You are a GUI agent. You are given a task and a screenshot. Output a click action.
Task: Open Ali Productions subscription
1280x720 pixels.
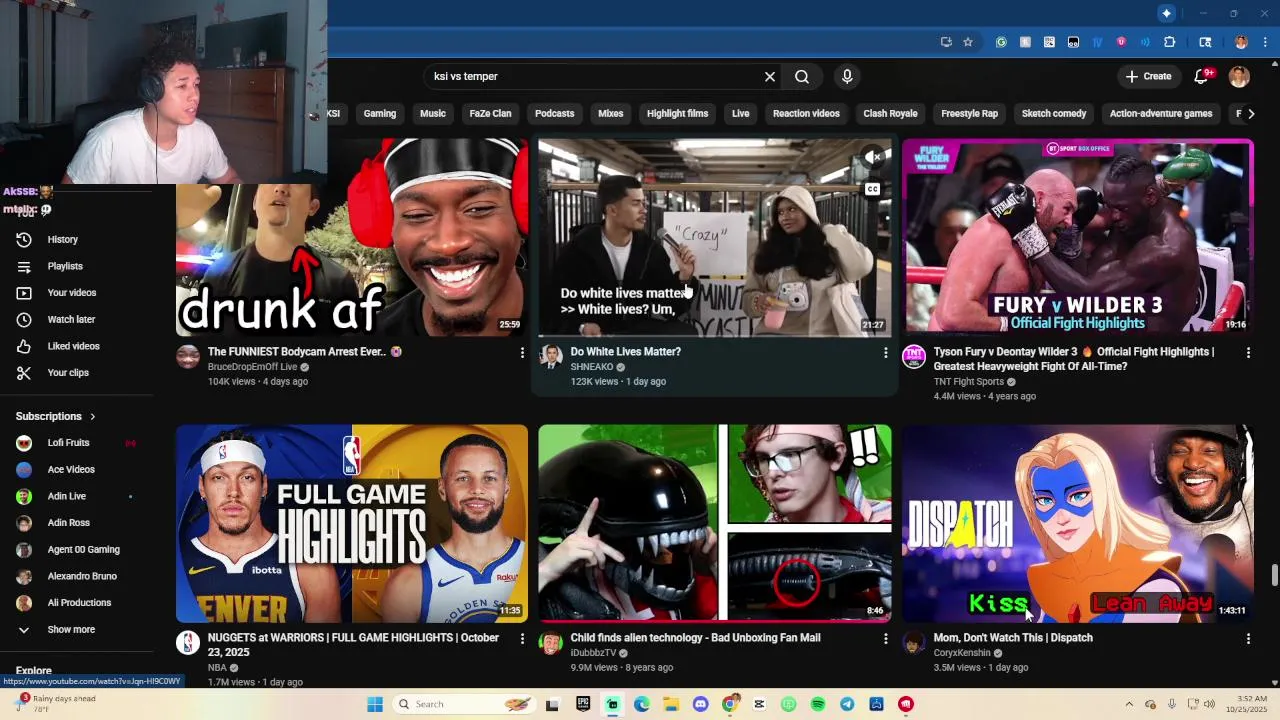[x=77, y=603]
